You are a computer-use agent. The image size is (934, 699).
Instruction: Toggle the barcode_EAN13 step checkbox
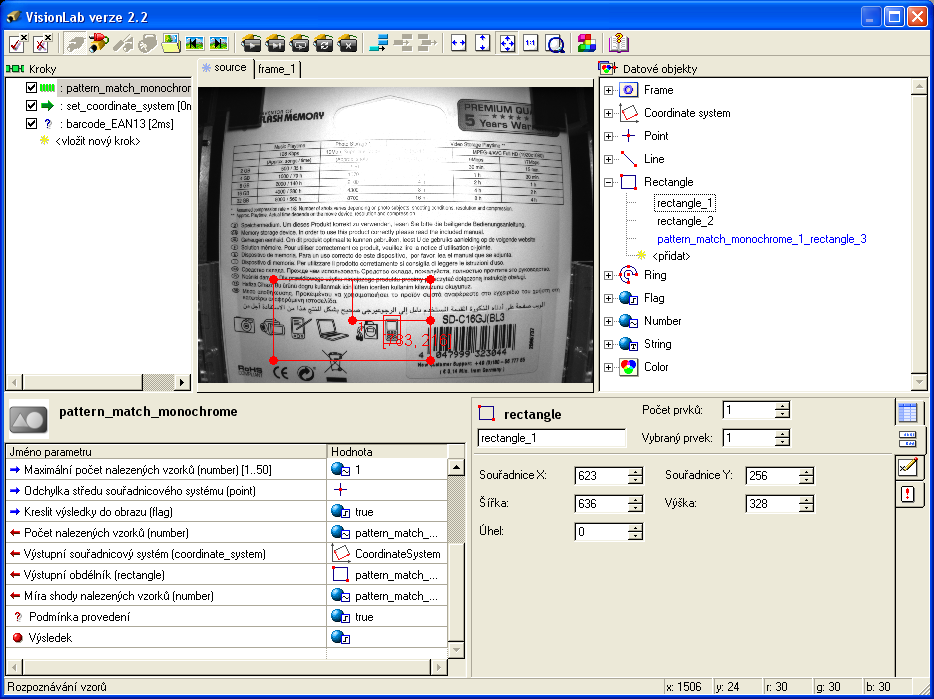point(32,124)
